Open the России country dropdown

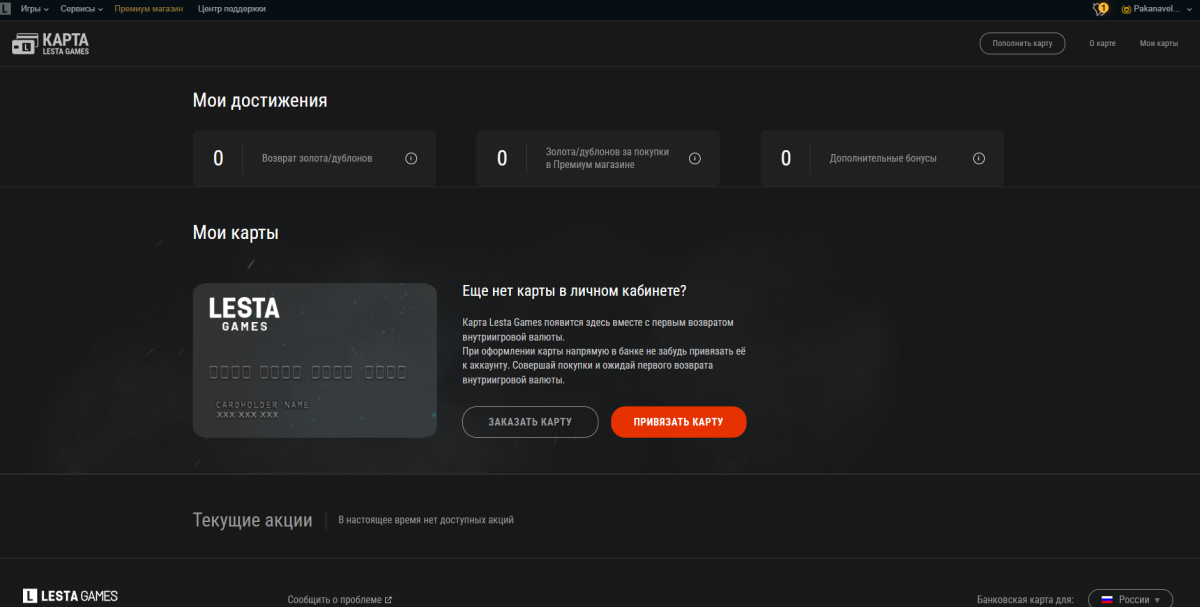click(x=1130, y=599)
